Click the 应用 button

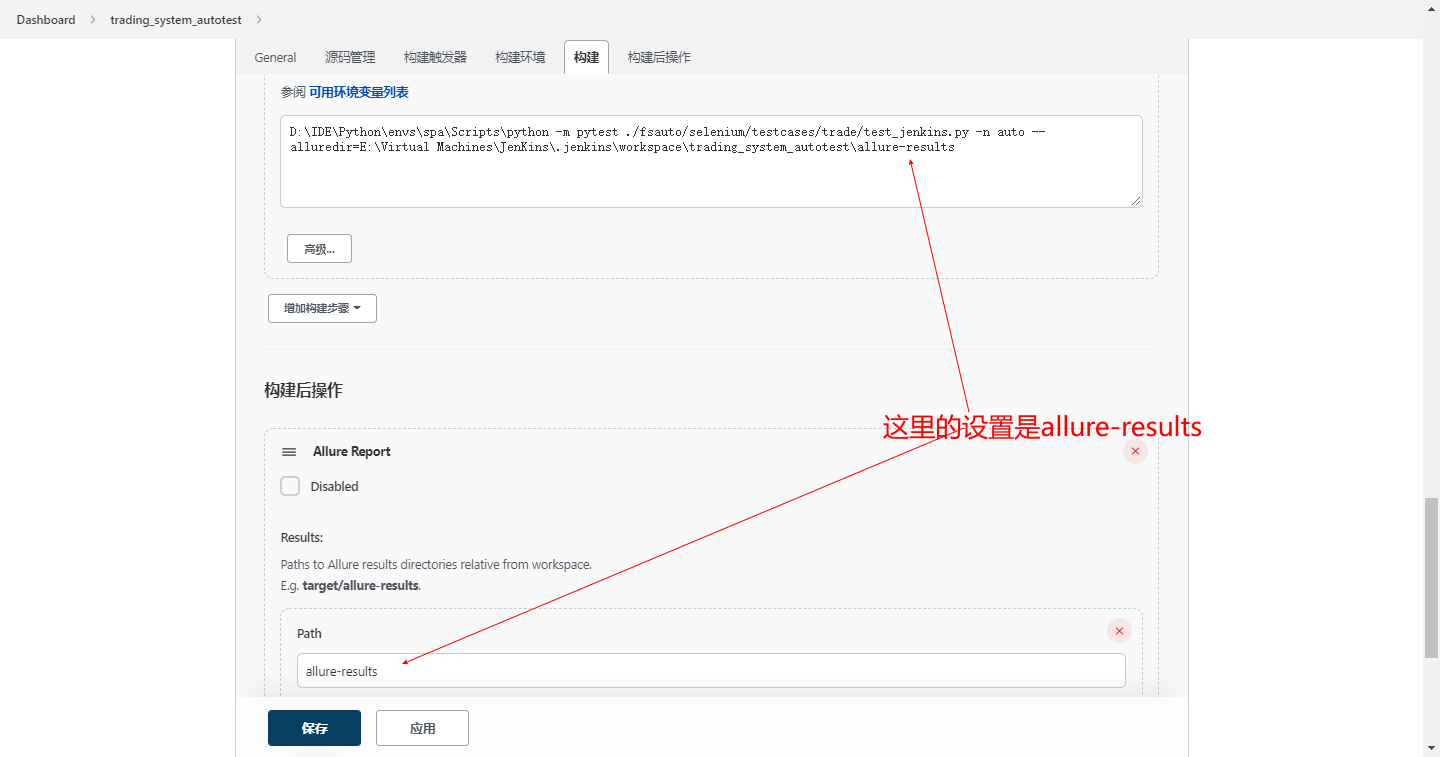422,728
